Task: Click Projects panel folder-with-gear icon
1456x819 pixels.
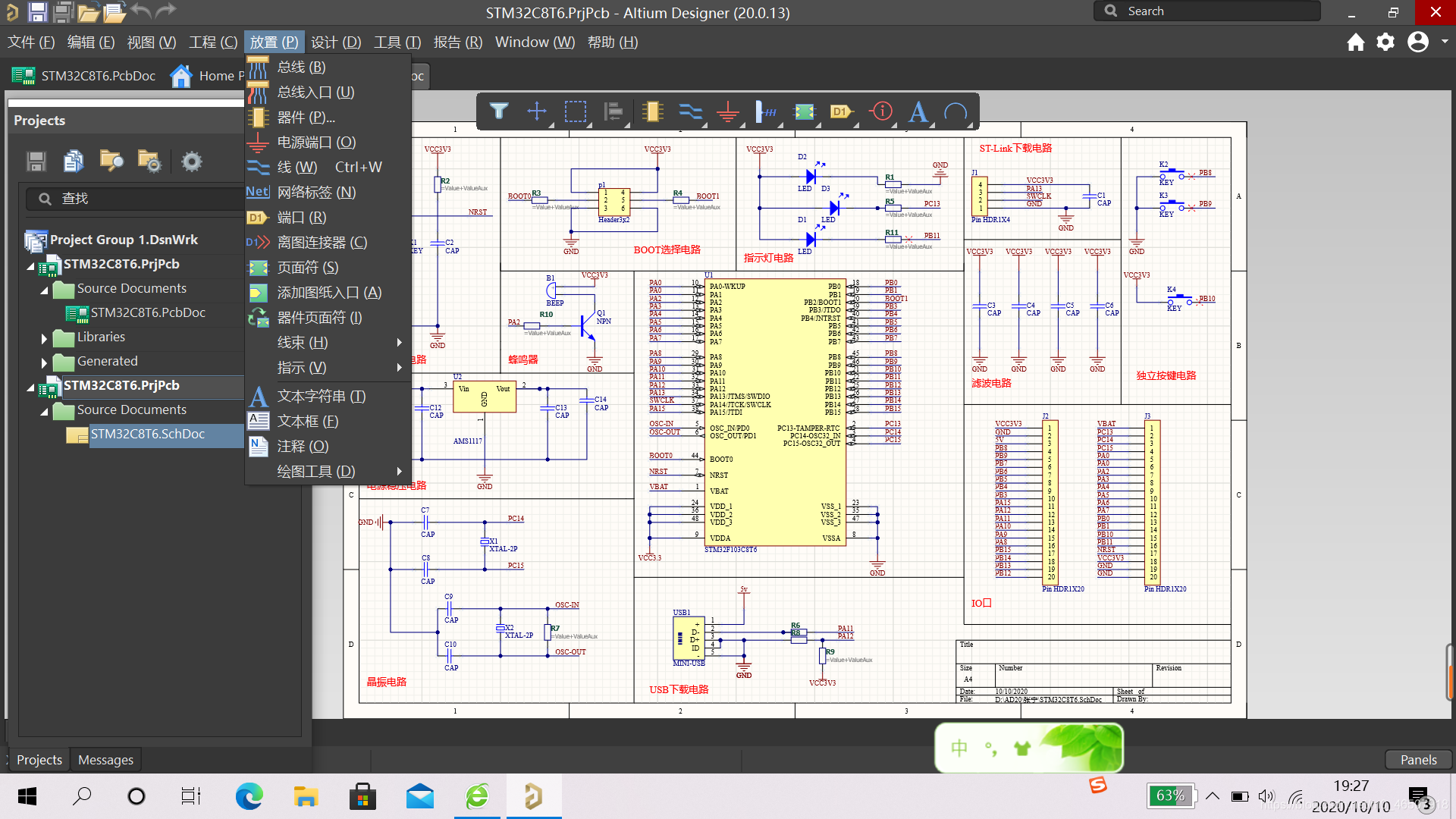Action: tap(149, 162)
